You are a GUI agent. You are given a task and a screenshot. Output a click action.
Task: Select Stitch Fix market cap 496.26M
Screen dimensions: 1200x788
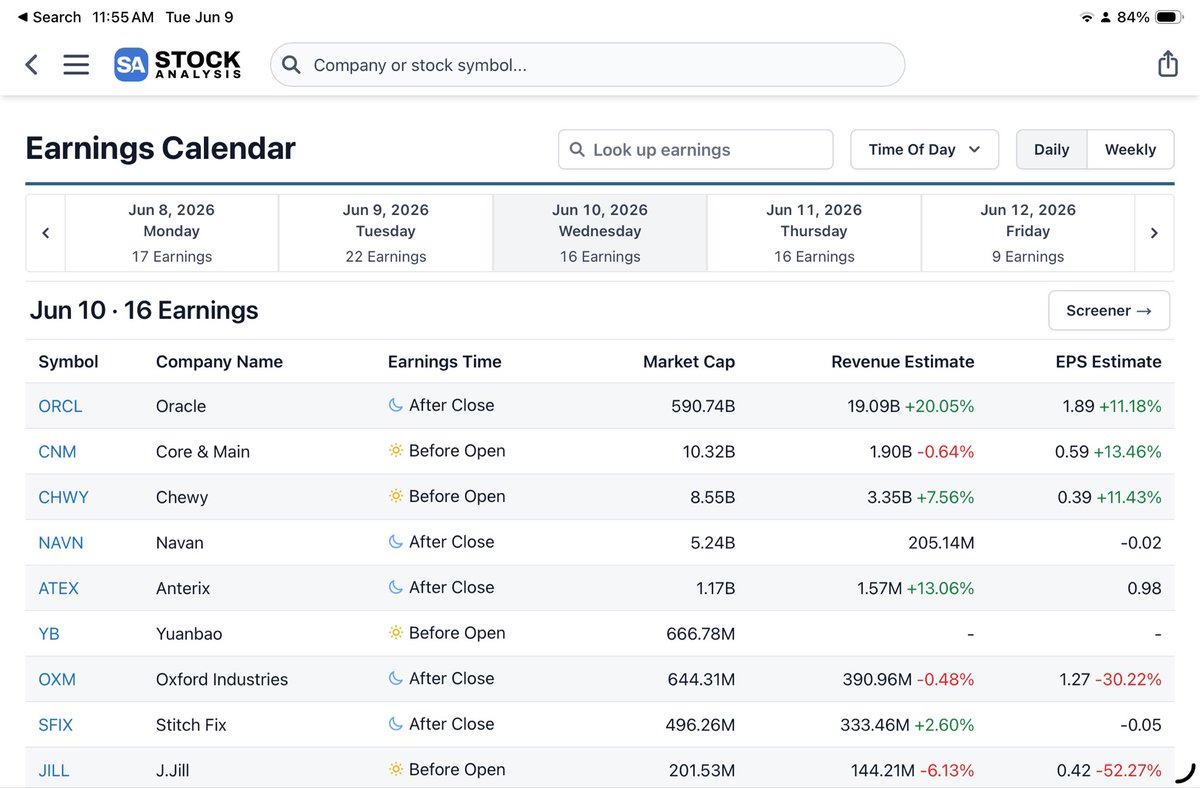pos(701,725)
